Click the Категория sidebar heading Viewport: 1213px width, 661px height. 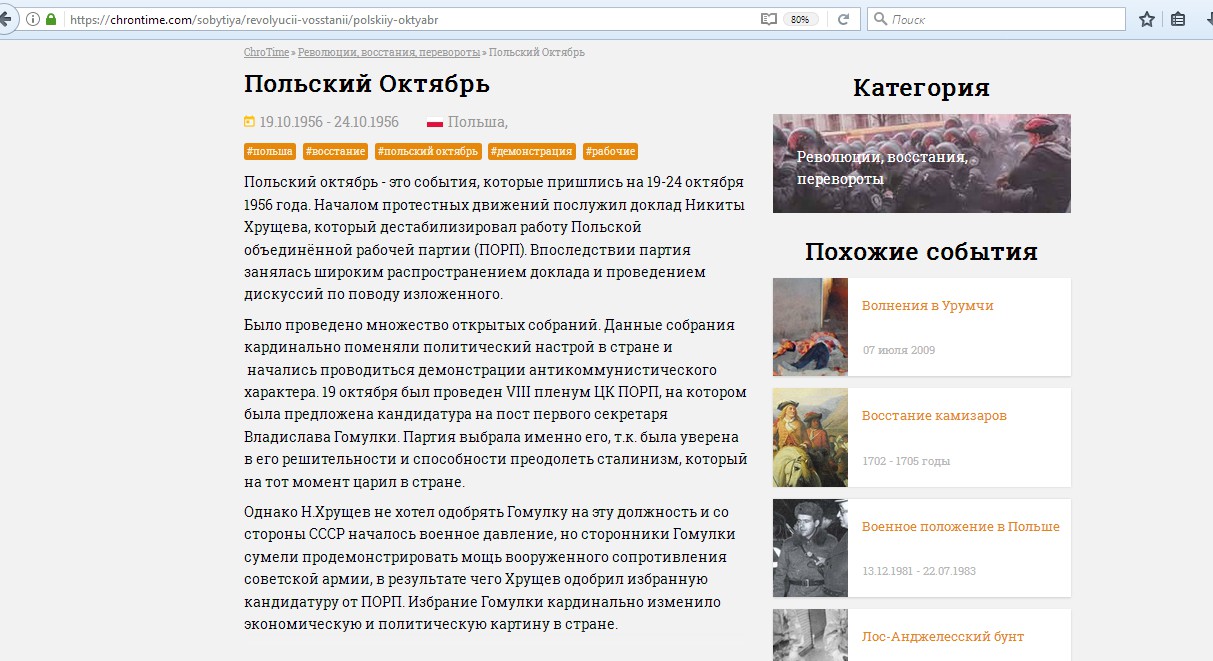click(x=921, y=88)
